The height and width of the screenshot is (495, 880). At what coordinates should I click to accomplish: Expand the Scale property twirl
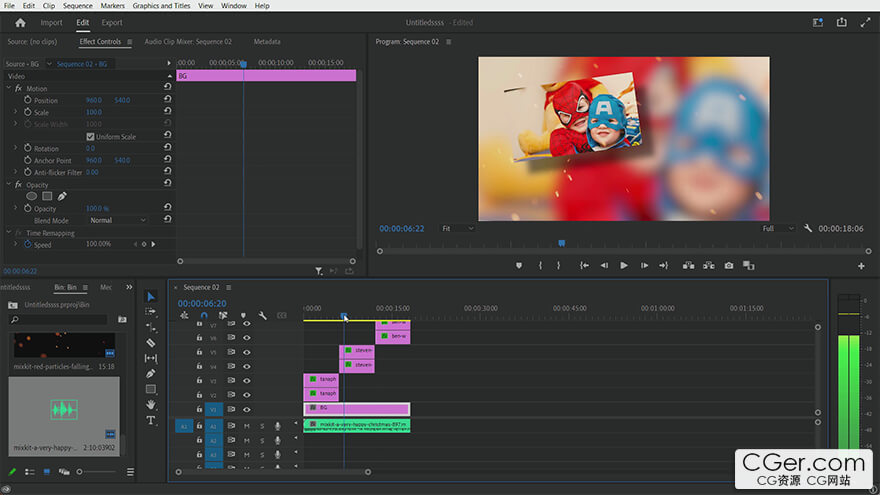click(15, 112)
